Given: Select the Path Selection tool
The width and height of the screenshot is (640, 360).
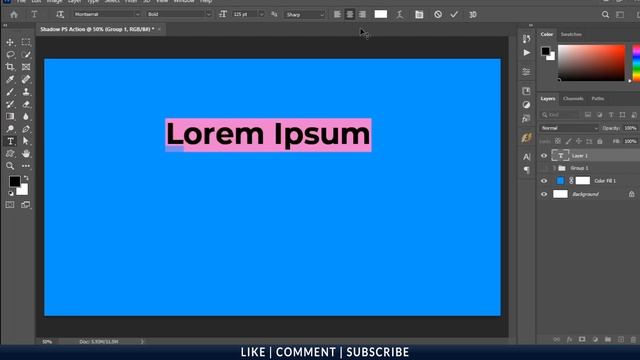Looking at the screenshot, I should (26, 141).
